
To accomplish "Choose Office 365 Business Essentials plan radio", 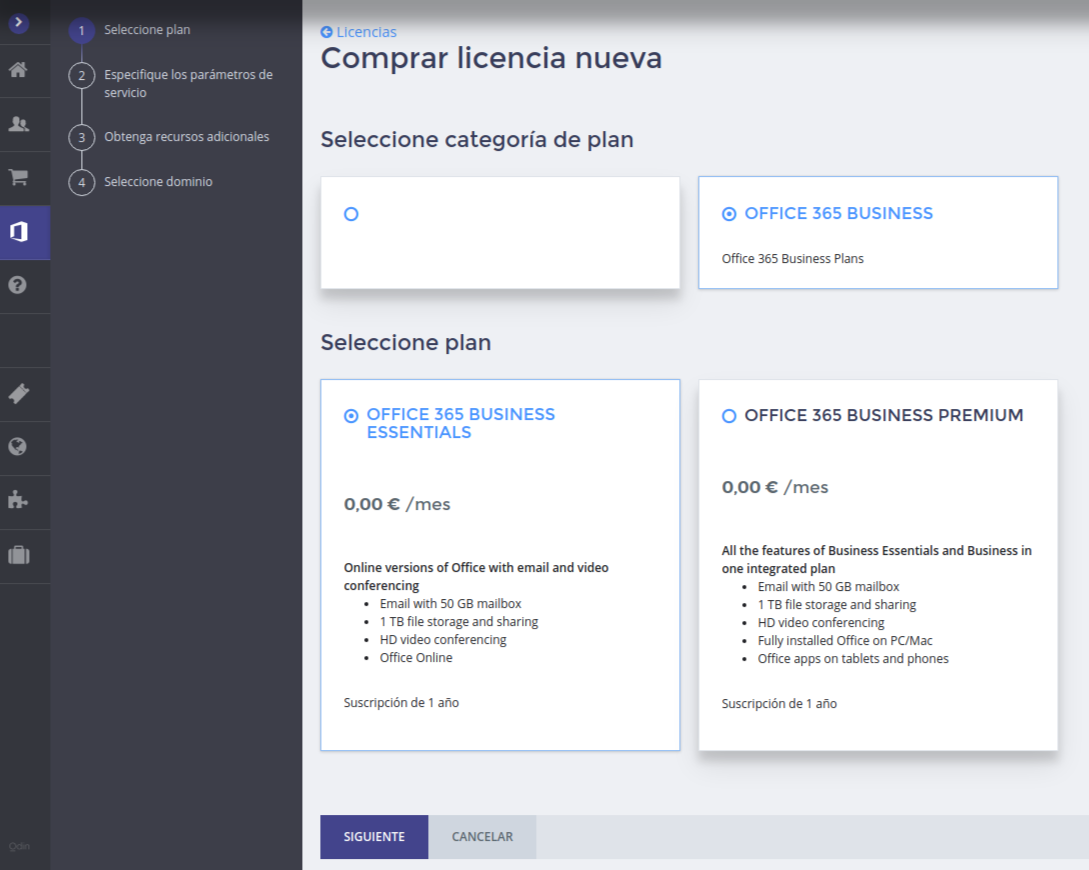I will (x=351, y=416).
